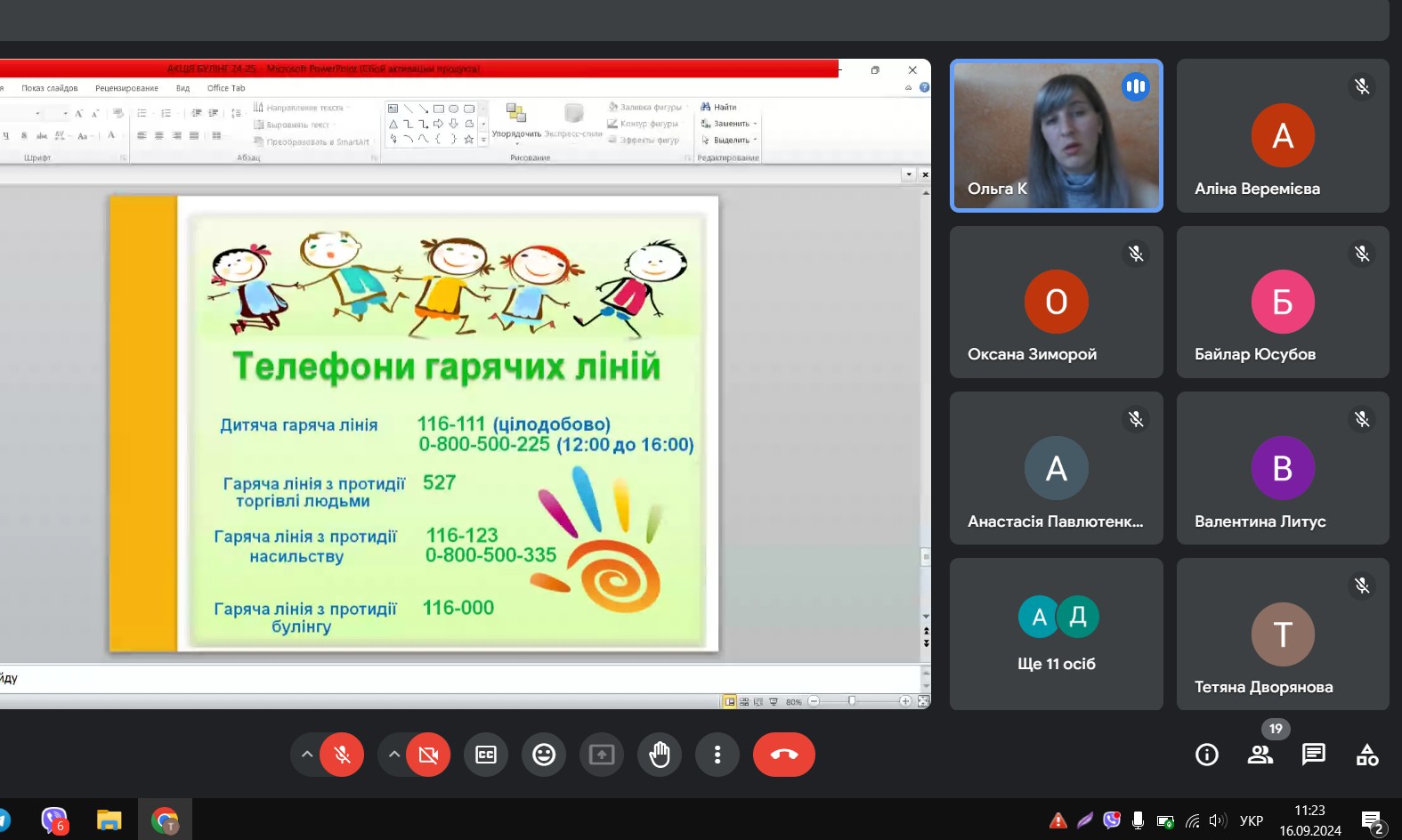The height and width of the screenshot is (840, 1402).
Task: Open meeting details info icon
Action: pos(1206,755)
